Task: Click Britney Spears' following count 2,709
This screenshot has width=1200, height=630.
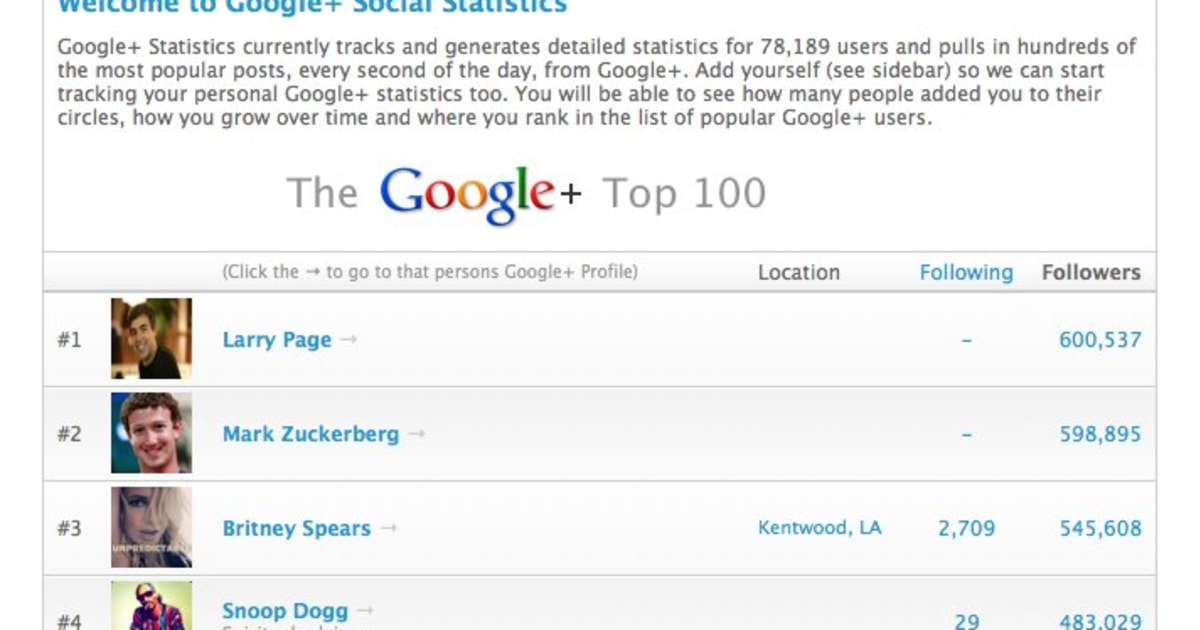Action: tap(966, 528)
